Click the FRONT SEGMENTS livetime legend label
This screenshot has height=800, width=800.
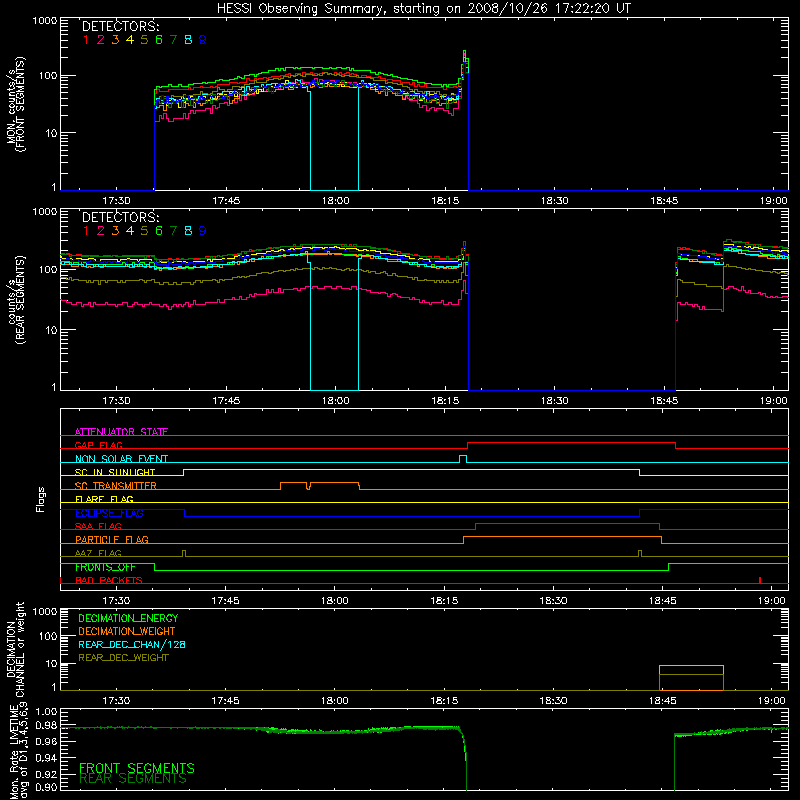pyautogui.click(x=137, y=768)
